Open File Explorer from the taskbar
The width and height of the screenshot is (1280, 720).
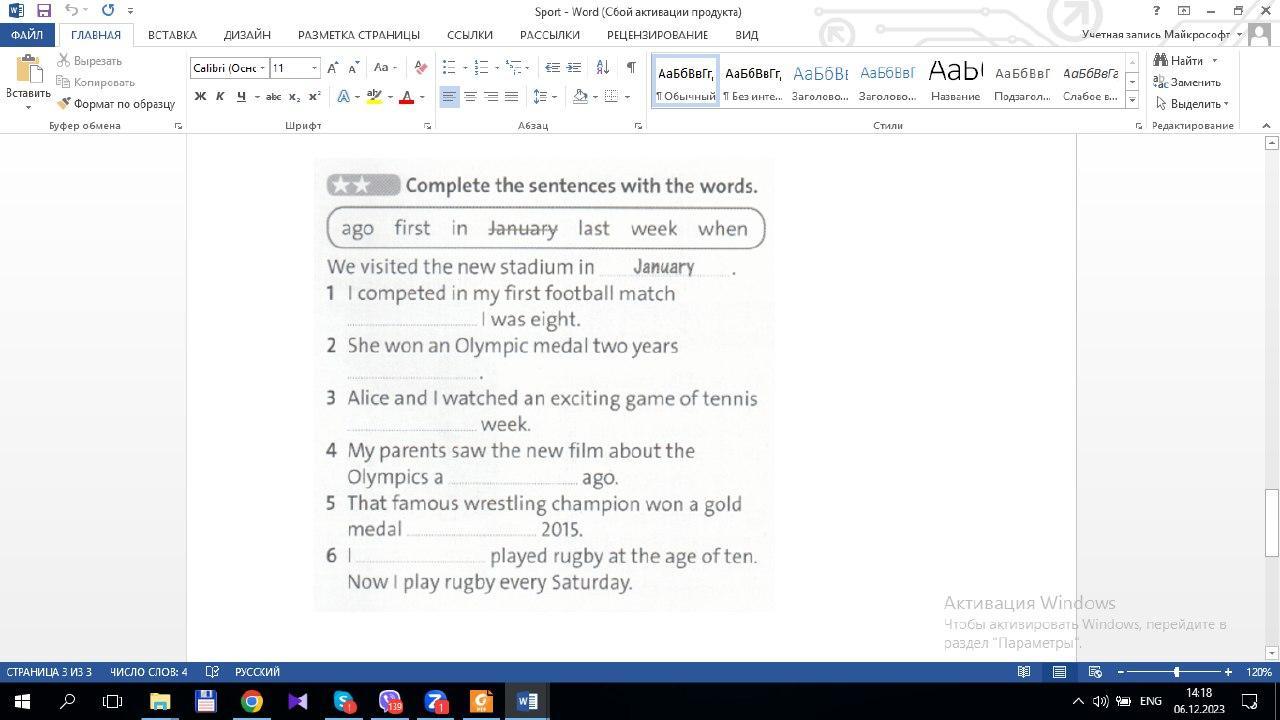pyautogui.click(x=159, y=701)
